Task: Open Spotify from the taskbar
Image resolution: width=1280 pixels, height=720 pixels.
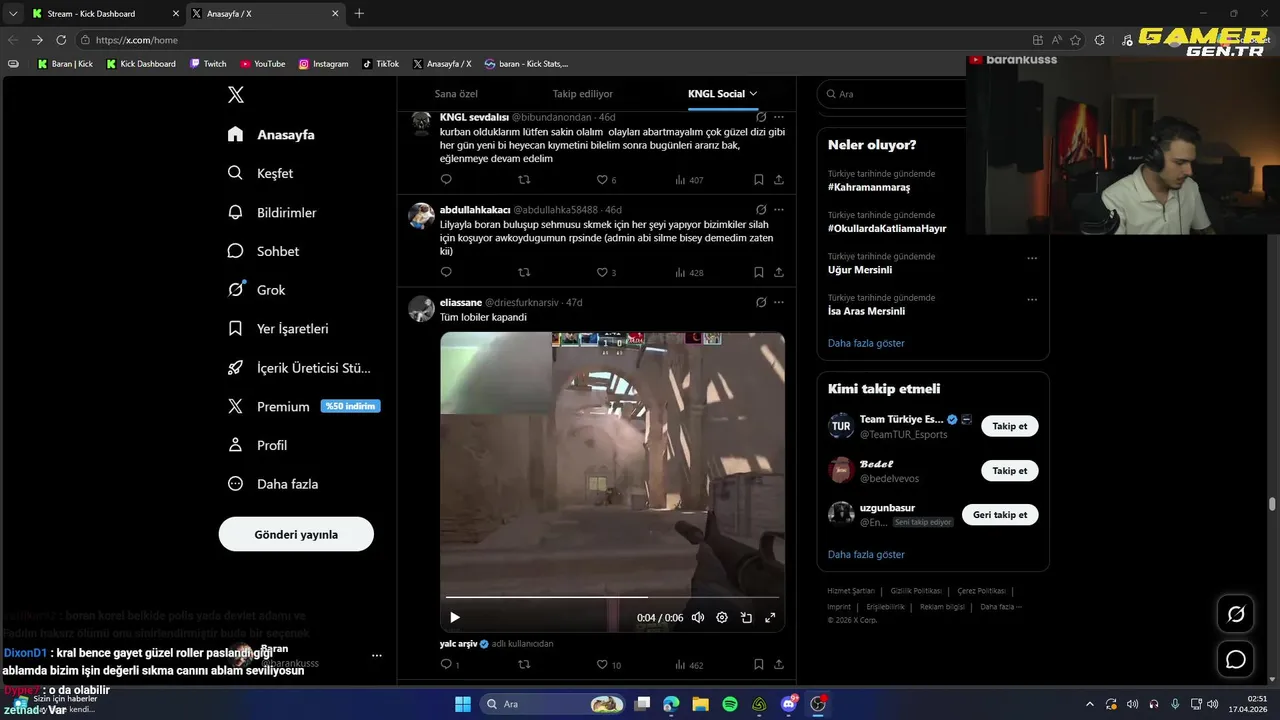Action: [730, 704]
